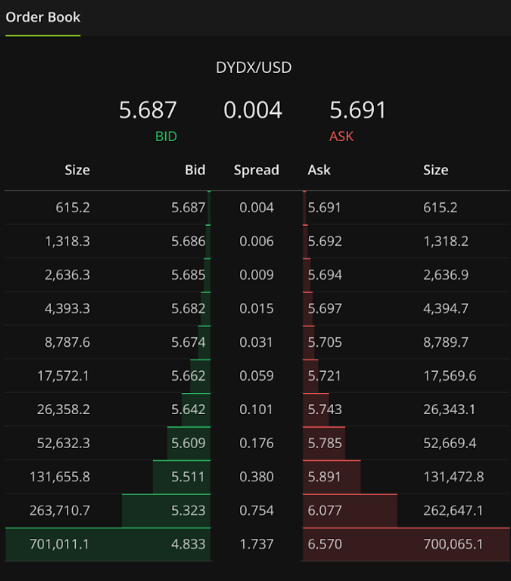Select bid price 5.662
The height and width of the screenshot is (581, 511).
pyautogui.click(x=188, y=376)
